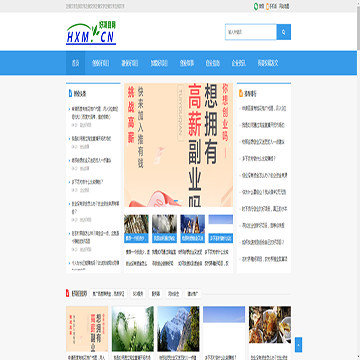The height and width of the screenshot is (360, 360).
Task: Open the sixth article in the right sidebar list
Action: coord(264,192)
